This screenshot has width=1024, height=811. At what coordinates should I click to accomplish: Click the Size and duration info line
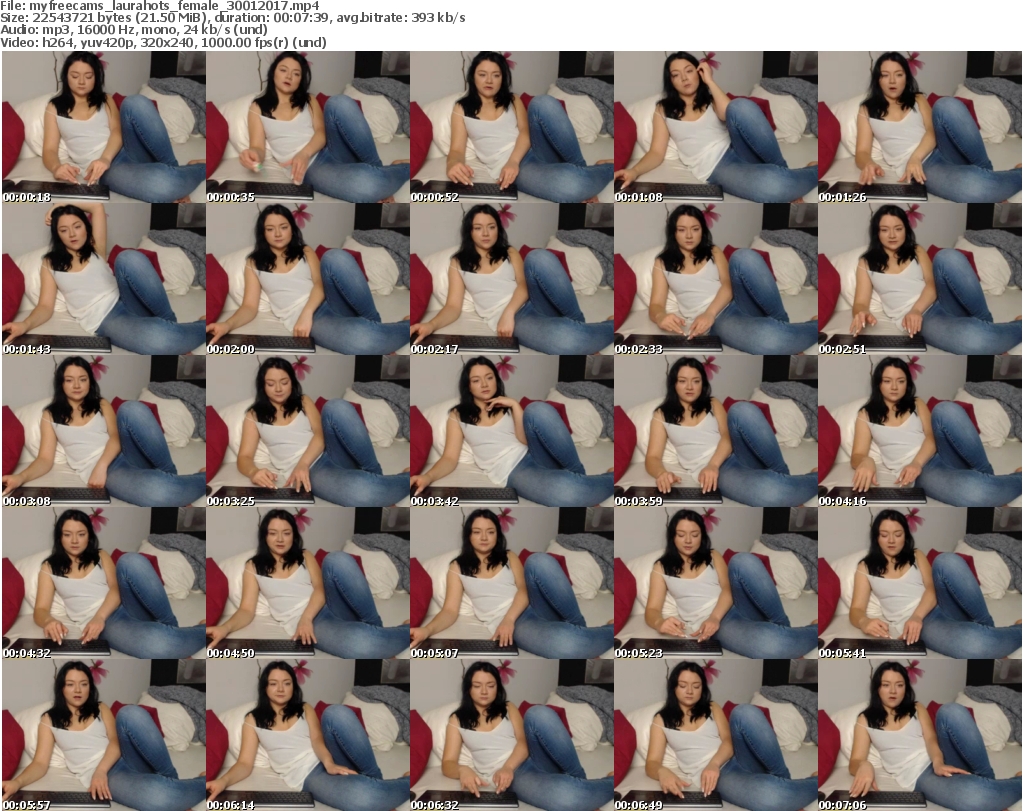(x=232, y=18)
